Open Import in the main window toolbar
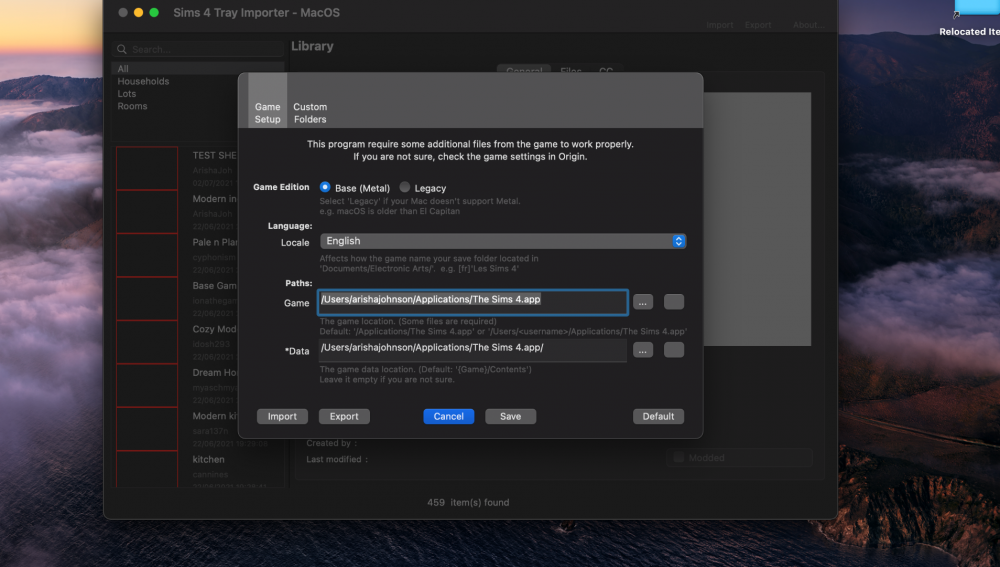 coord(720,25)
